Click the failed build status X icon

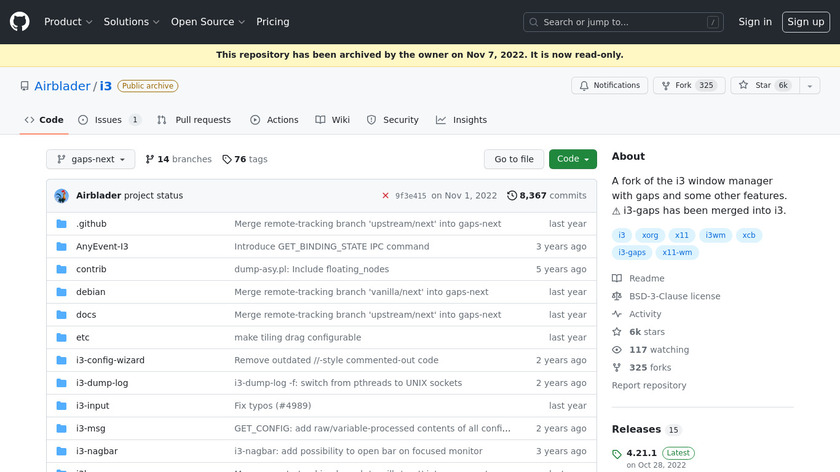pyautogui.click(x=385, y=196)
